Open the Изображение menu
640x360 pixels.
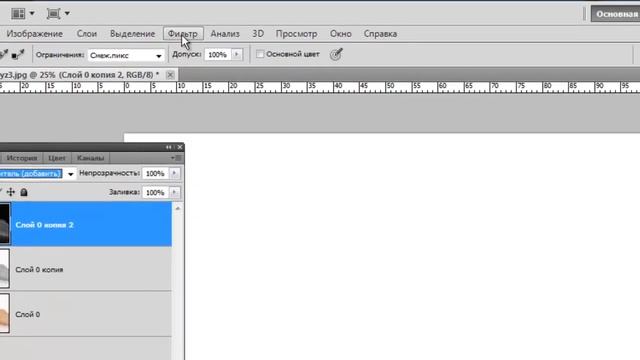35,34
